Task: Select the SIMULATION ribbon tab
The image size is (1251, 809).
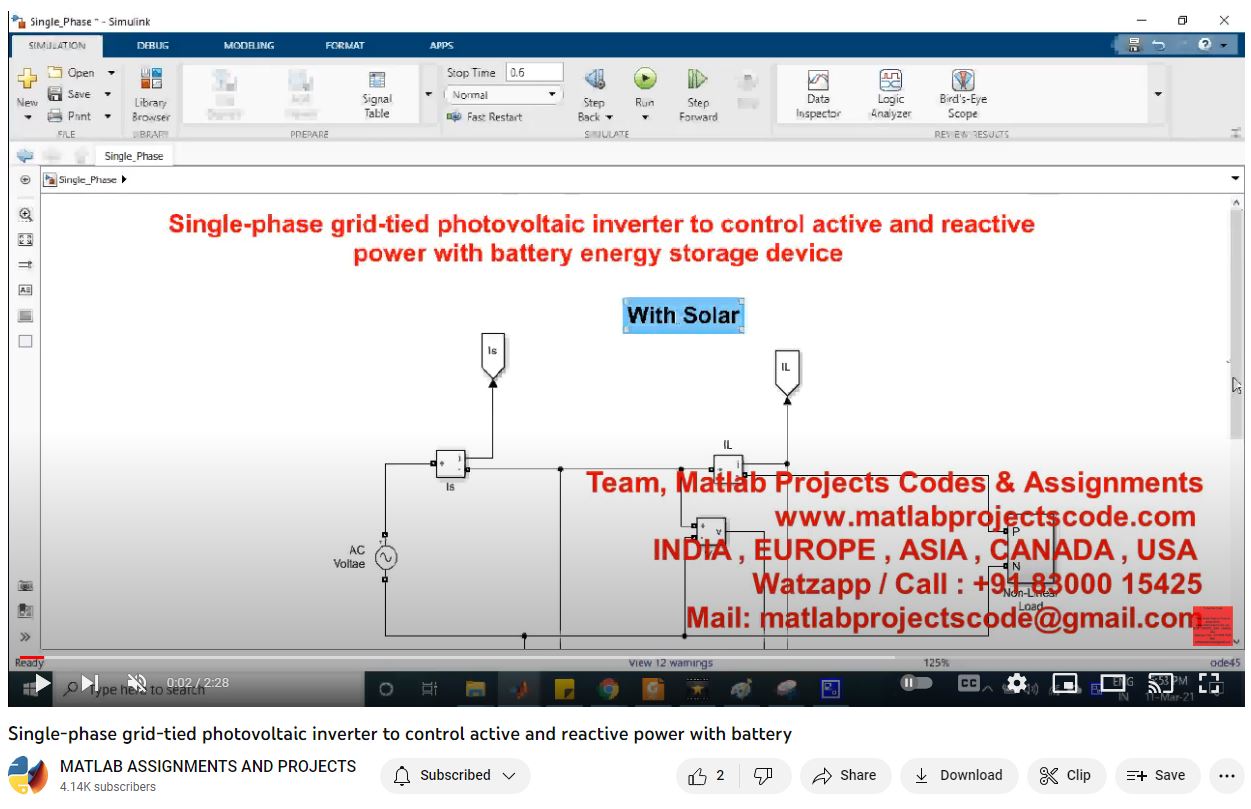Action: (57, 45)
